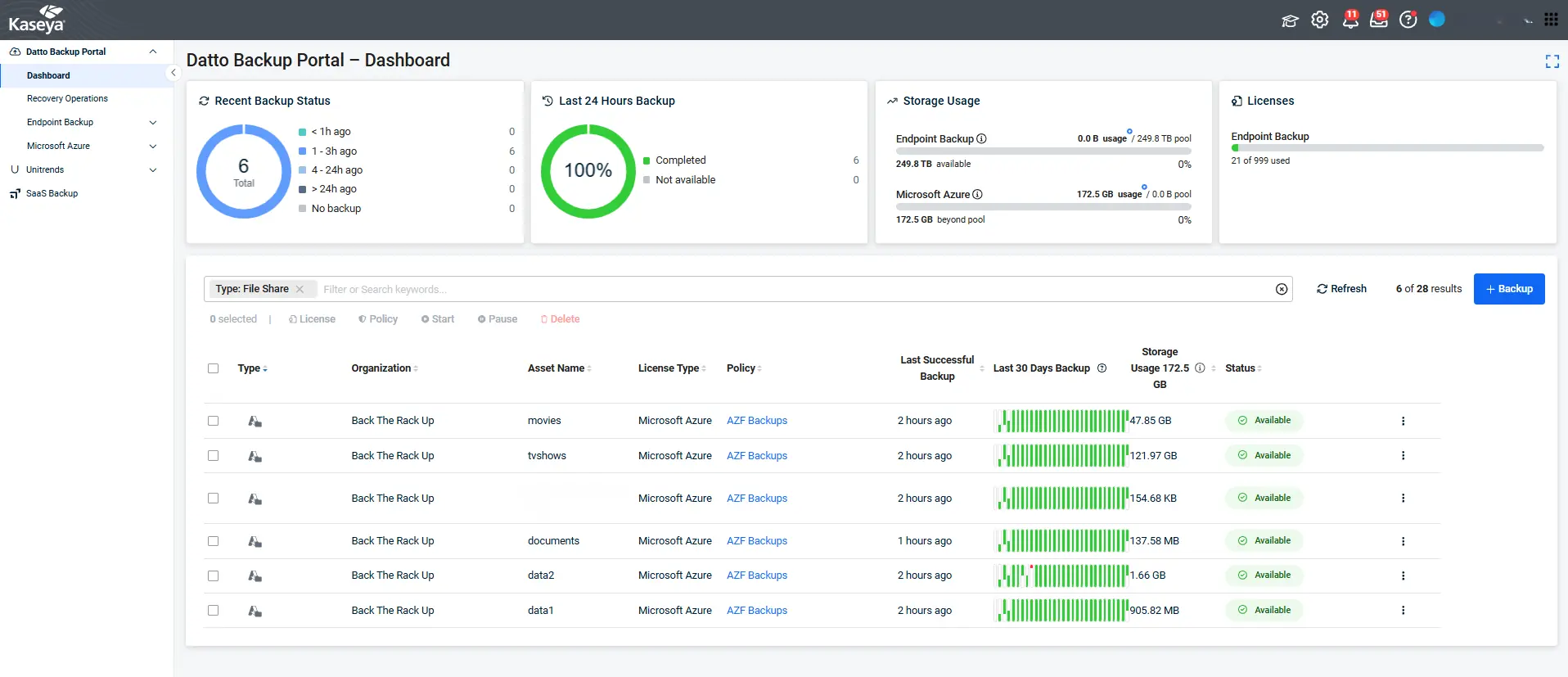Click 100% Last 24 Hours donut chart
This screenshot has height=677, width=1568.
click(x=588, y=171)
